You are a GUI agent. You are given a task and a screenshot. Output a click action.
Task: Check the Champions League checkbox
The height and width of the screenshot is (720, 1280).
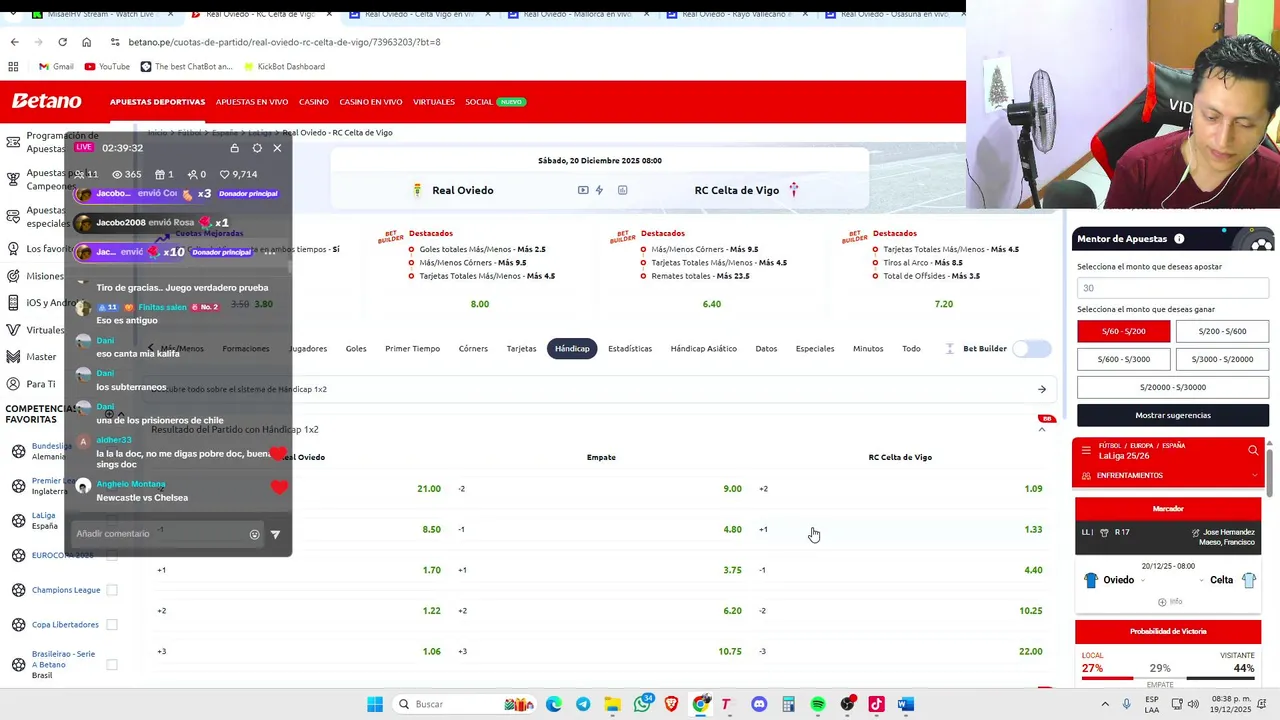coord(112,590)
